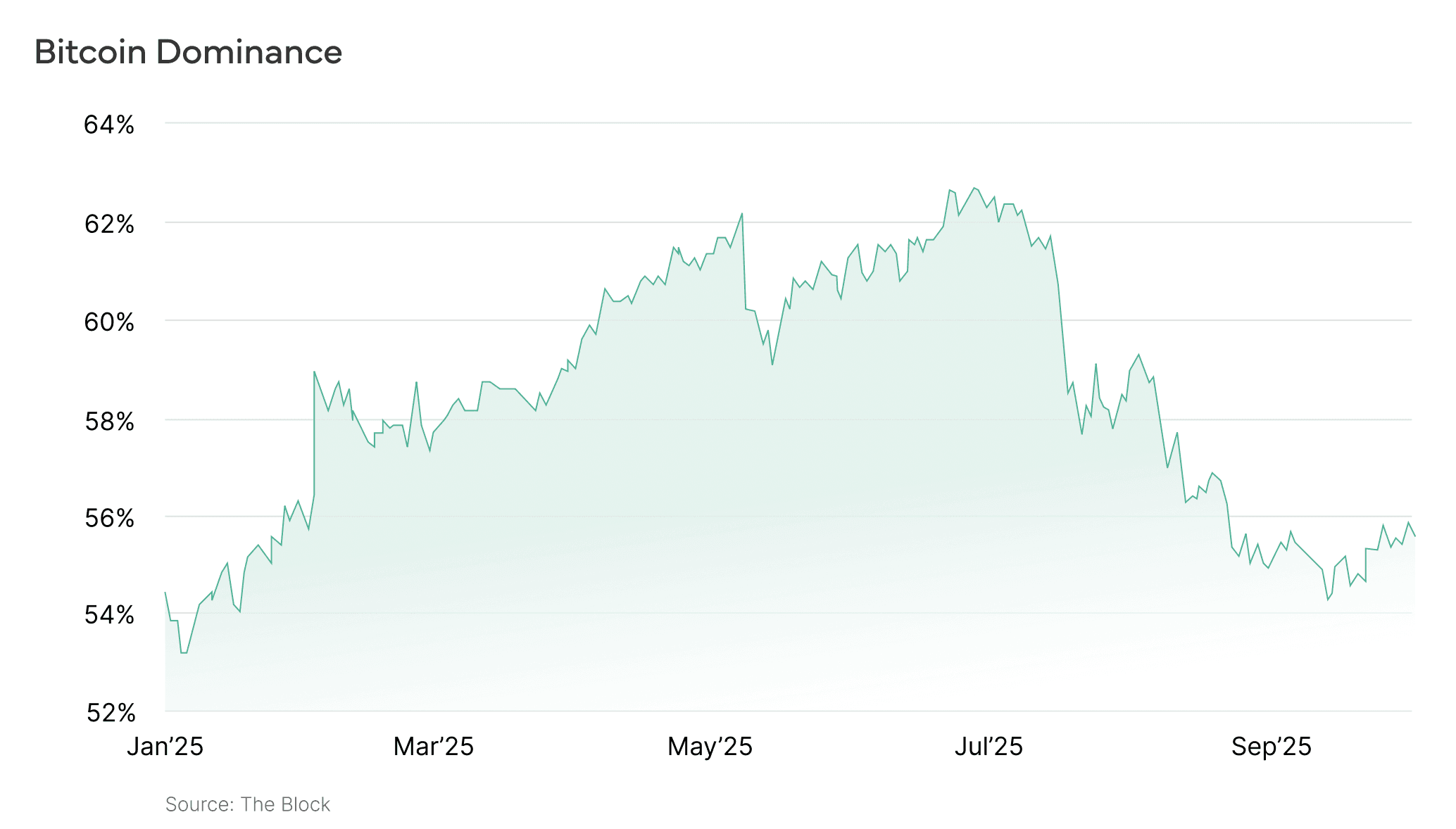Click the 56% y-axis label
This screenshot has width=1456, height=829.
pyautogui.click(x=109, y=519)
